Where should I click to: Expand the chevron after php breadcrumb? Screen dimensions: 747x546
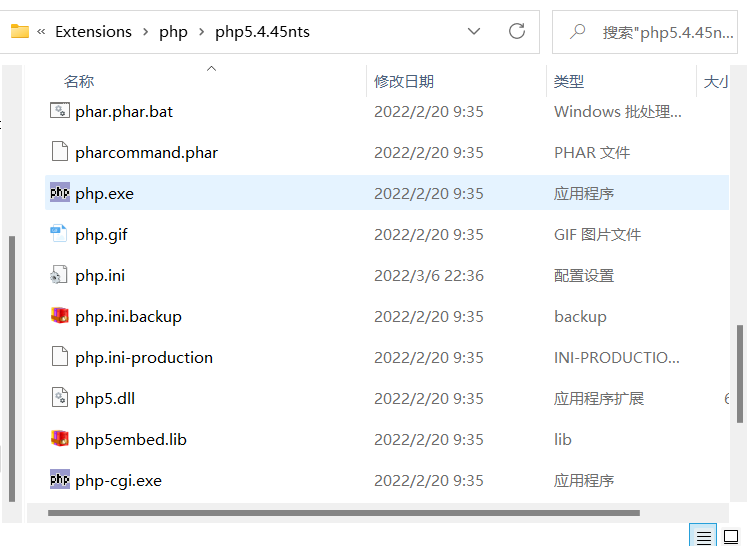(202, 32)
